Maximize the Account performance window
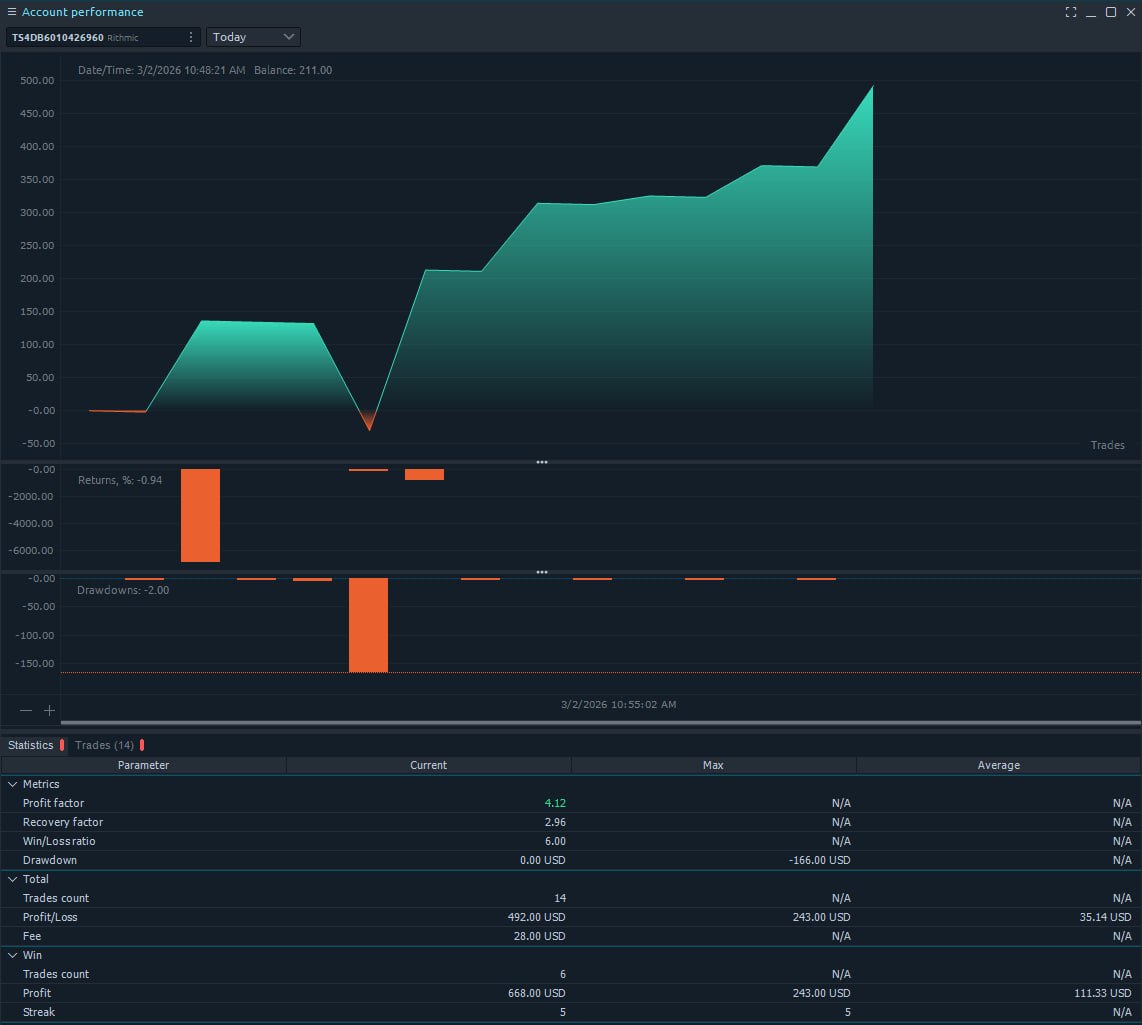Screen dimensions: 1142x1025 [x=1110, y=12]
